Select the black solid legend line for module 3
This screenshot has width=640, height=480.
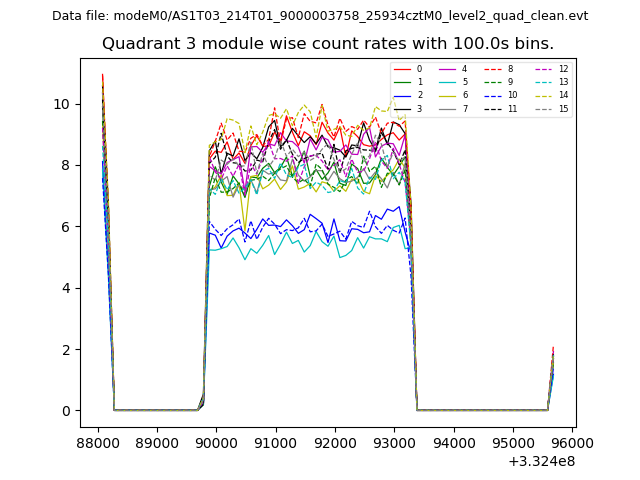pos(402,108)
